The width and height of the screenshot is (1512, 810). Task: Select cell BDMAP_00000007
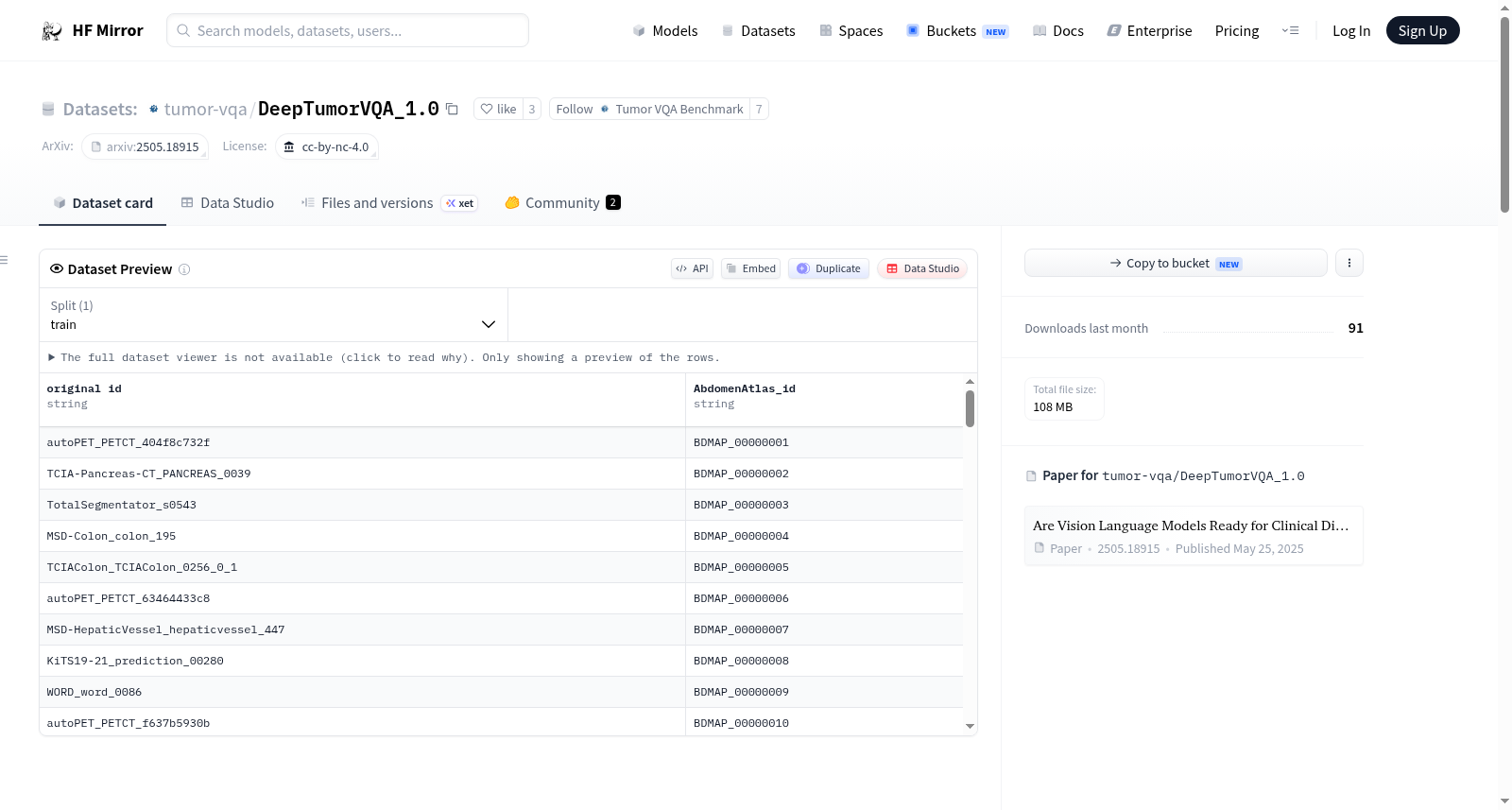click(824, 629)
